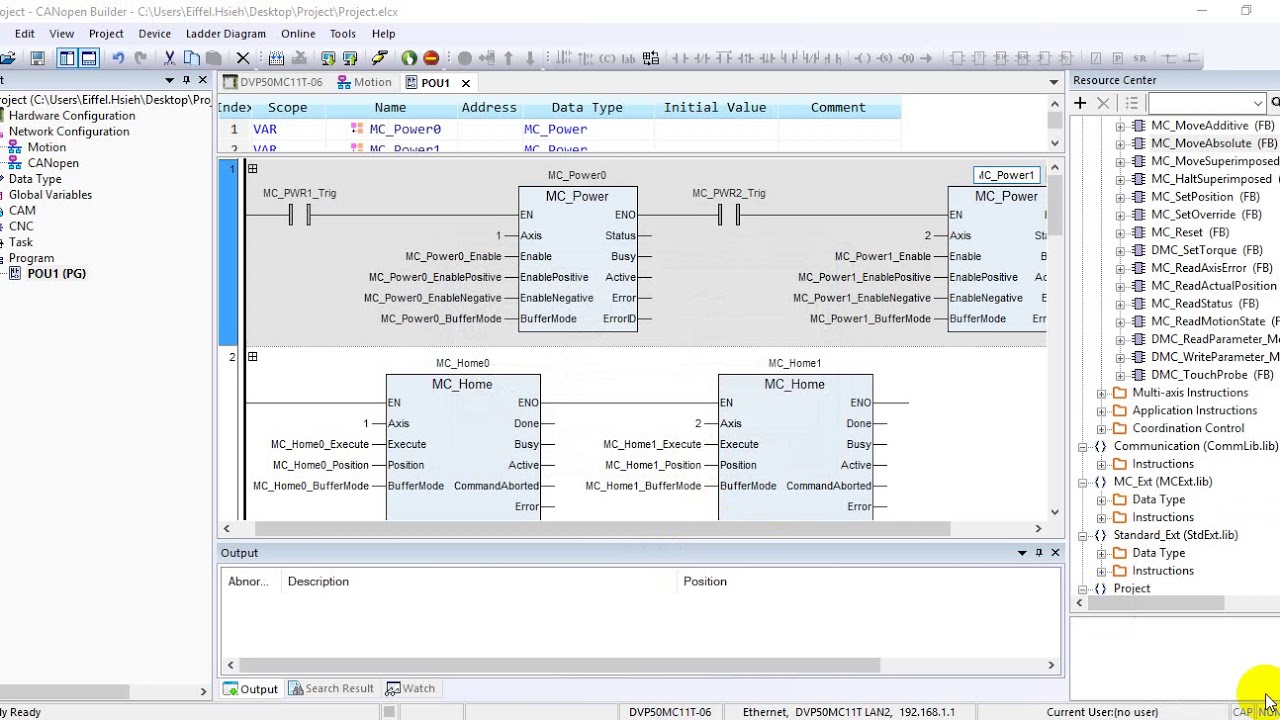This screenshot has width=1280, height=720.
Task: Click the Data Type column header
Action: click(587, 107)
